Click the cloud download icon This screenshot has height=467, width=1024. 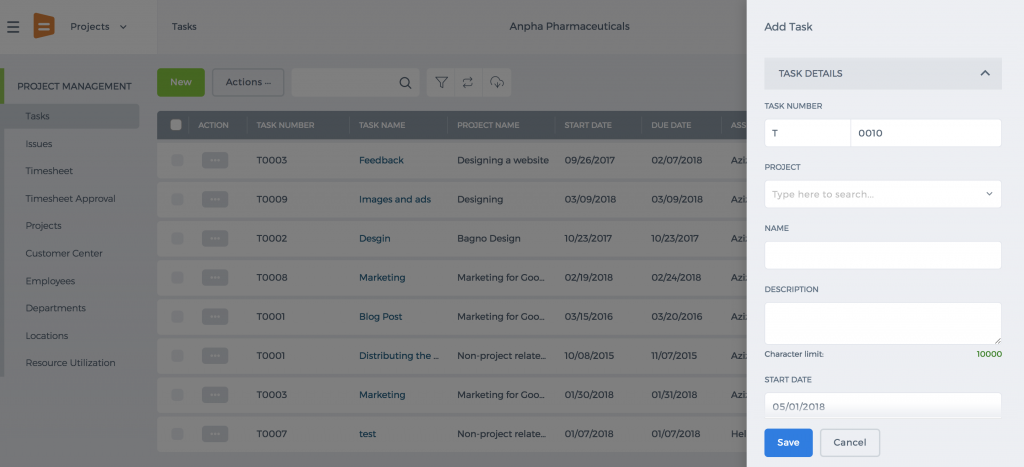(497, 82)
